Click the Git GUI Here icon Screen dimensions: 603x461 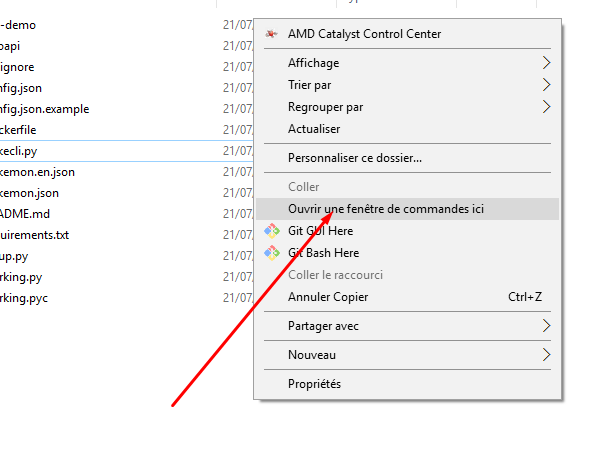(x=272, y=231)
